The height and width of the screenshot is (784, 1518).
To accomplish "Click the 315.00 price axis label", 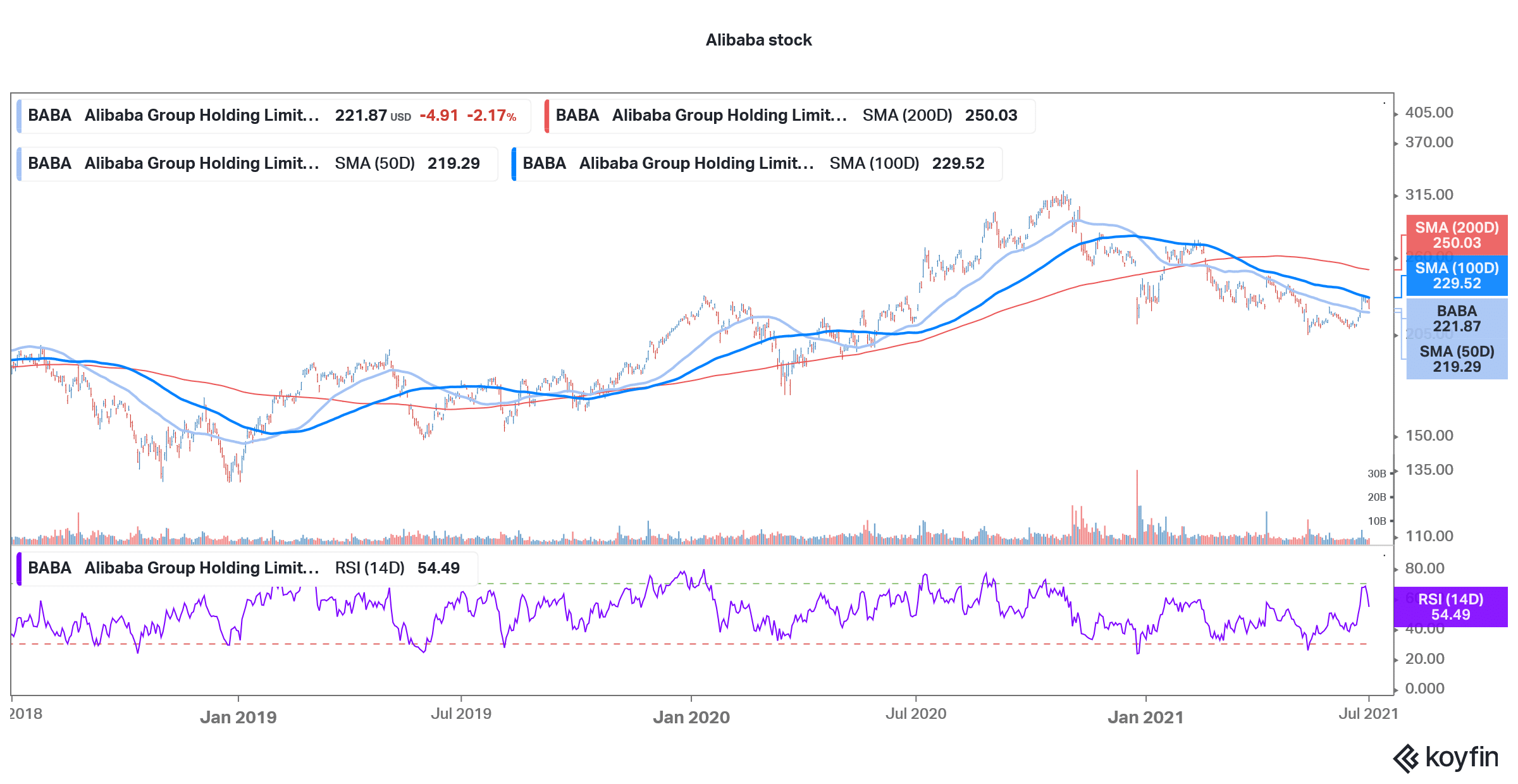I will [x=1429, y=195].
